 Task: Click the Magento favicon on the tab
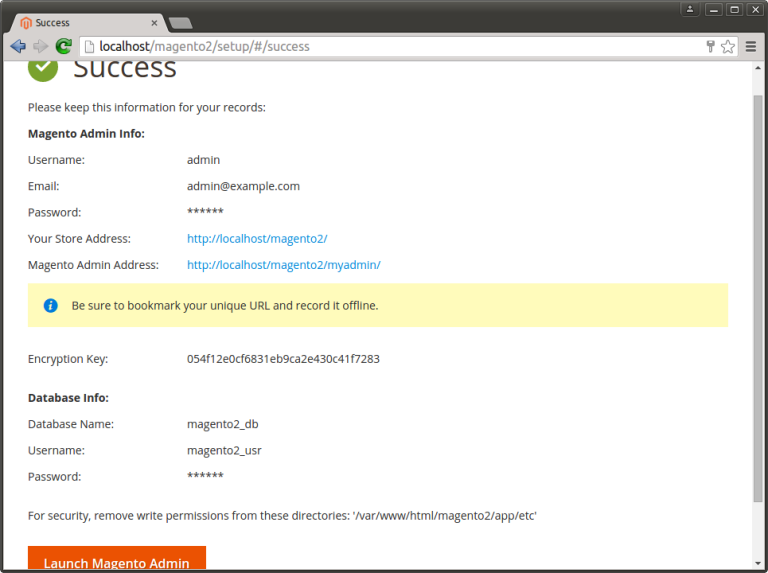pos(25,22)
